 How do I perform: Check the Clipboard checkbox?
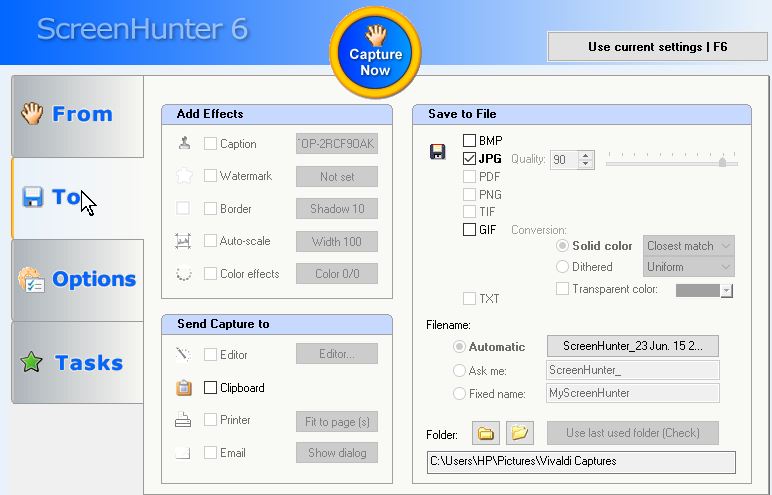210,388
